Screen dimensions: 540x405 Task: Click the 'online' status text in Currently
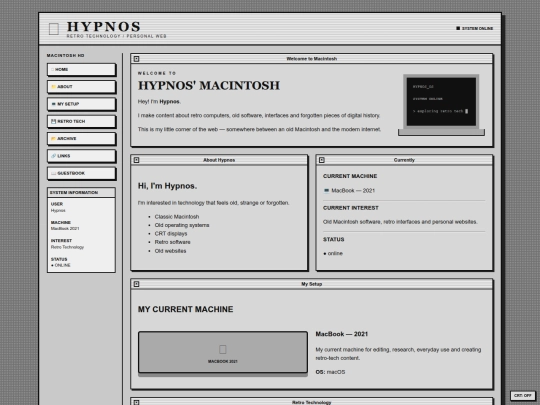333,253
